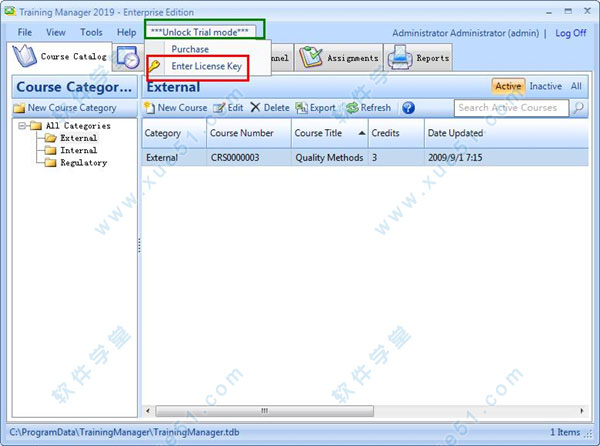Click the Edit button label
The image size is (600, 446).
tap(235, 108)
